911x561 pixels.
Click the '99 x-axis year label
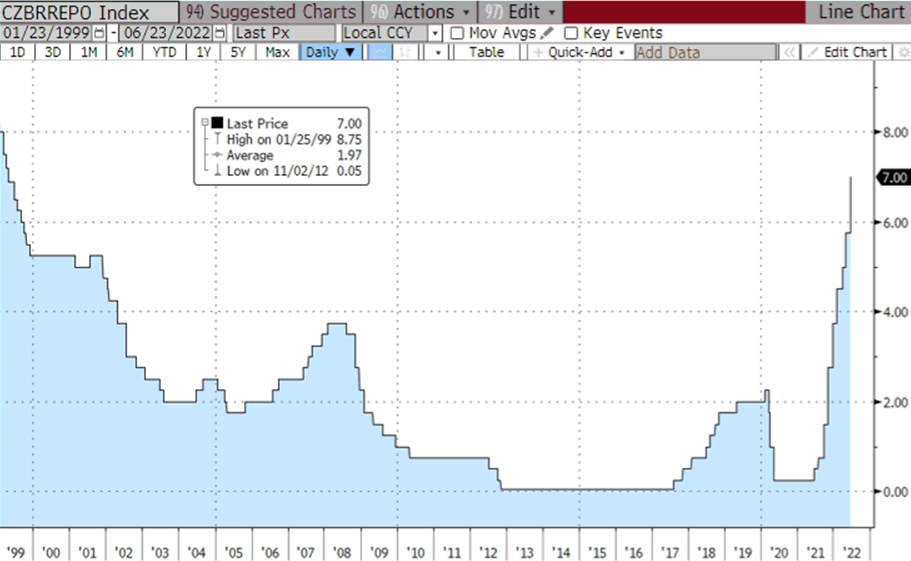pyautogui.click(x=16, y=552)
